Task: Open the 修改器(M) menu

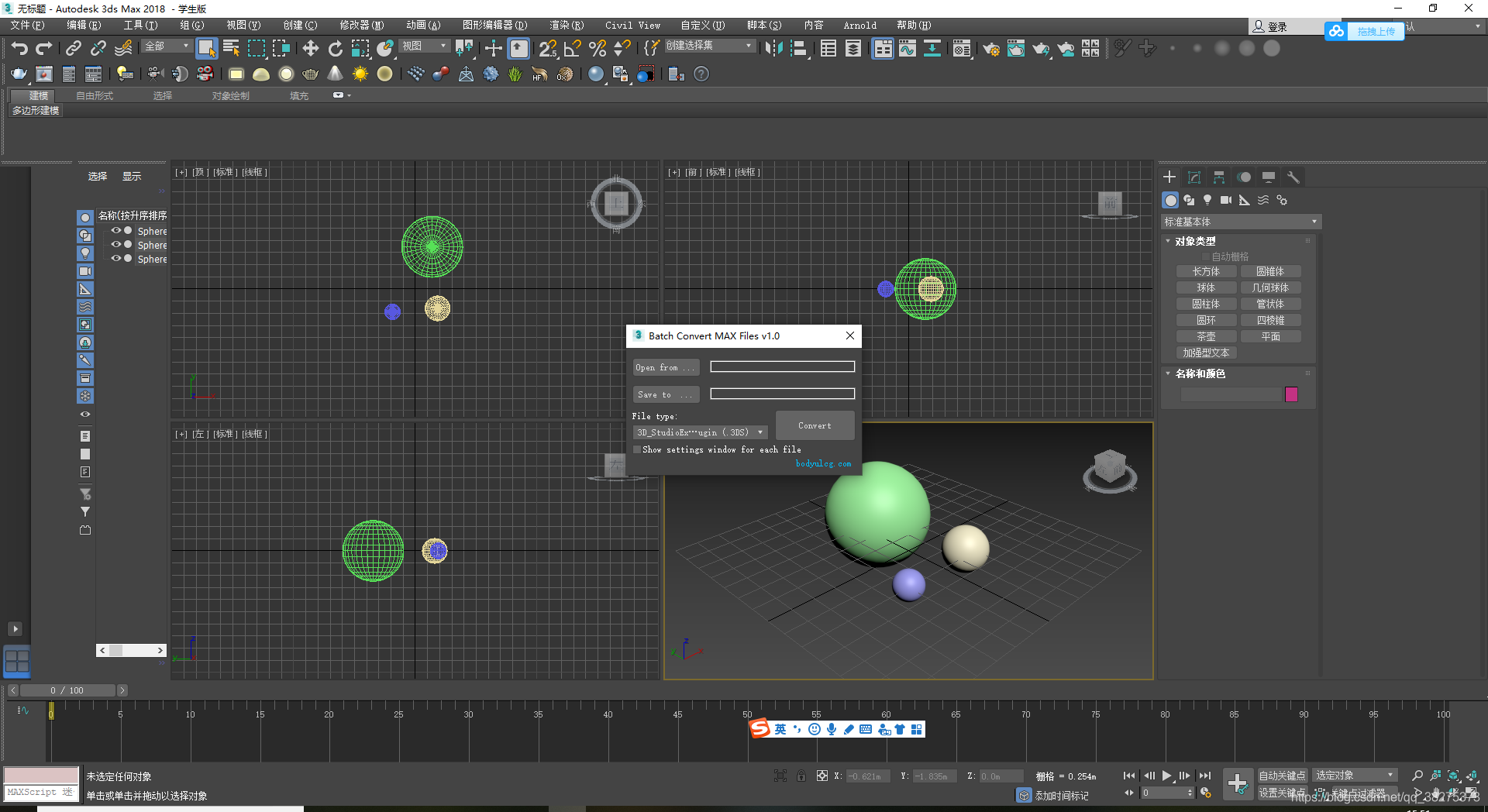Action: click(361, 26)
